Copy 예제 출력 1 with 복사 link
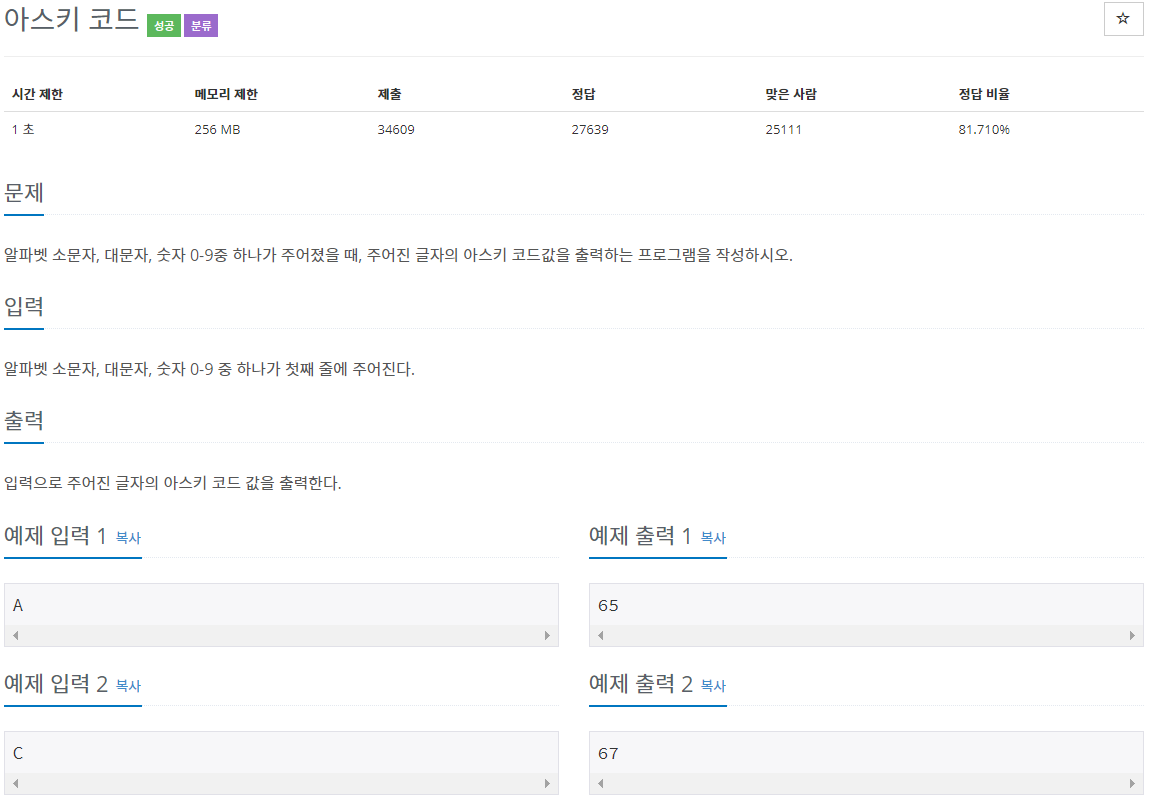The width and height of the screenshot is (1150, 800). pyautogui.click(x=713, y=538)
